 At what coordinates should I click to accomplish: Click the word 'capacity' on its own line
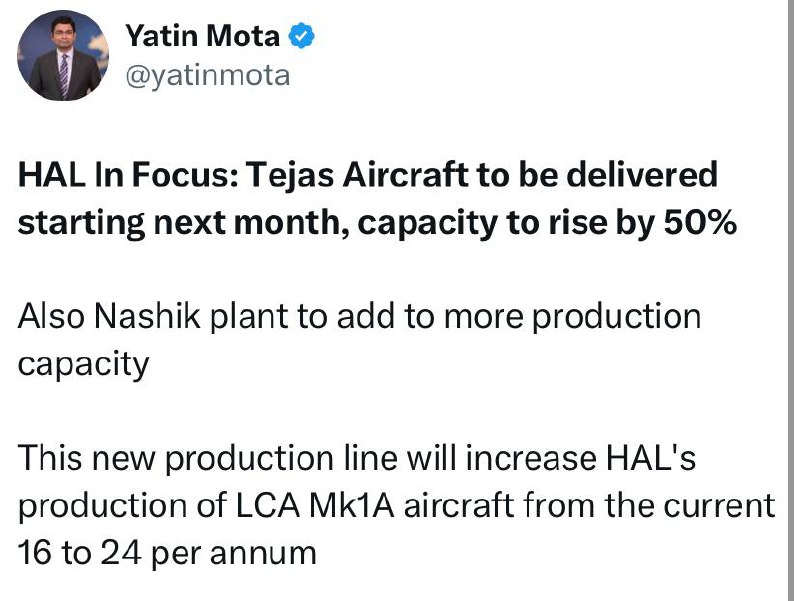point(84,364)
